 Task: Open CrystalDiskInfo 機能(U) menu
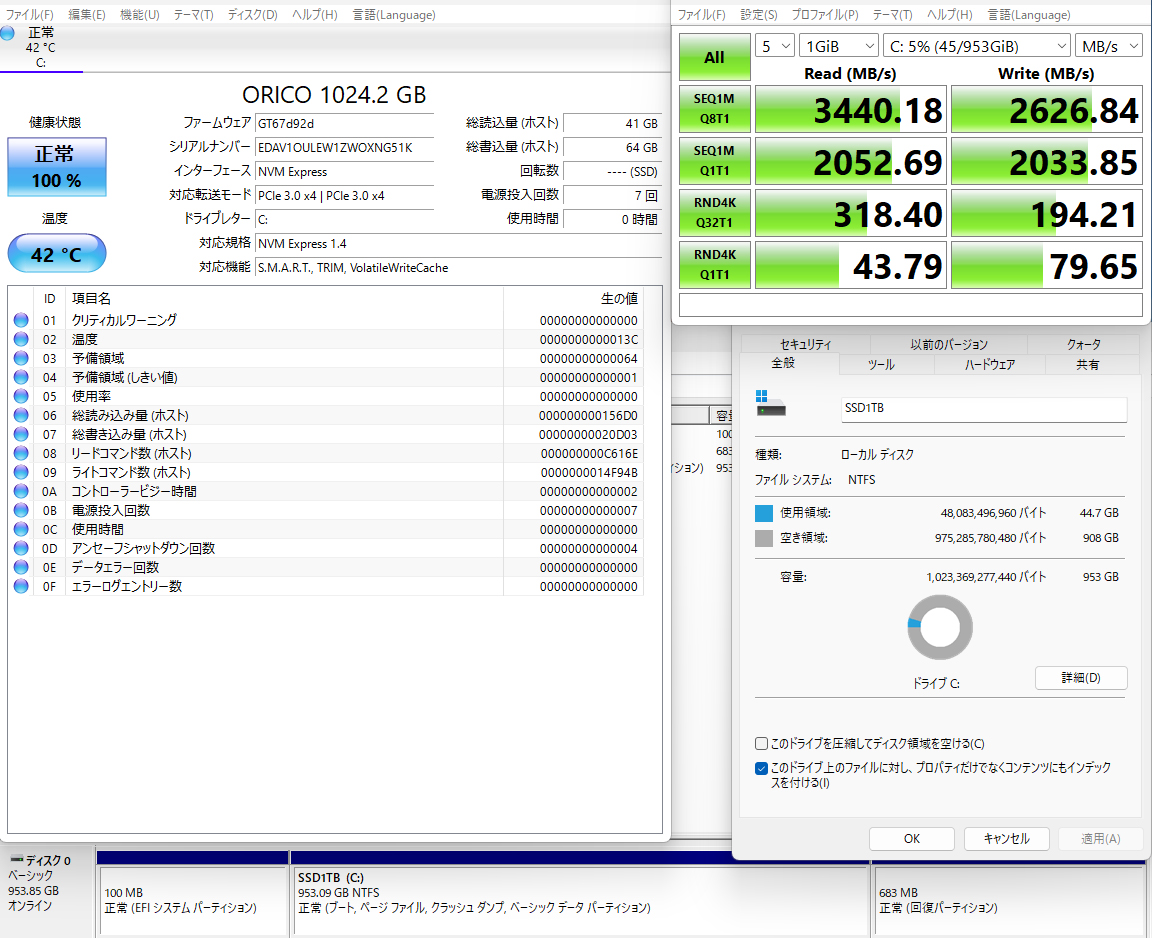pos(140,15)
